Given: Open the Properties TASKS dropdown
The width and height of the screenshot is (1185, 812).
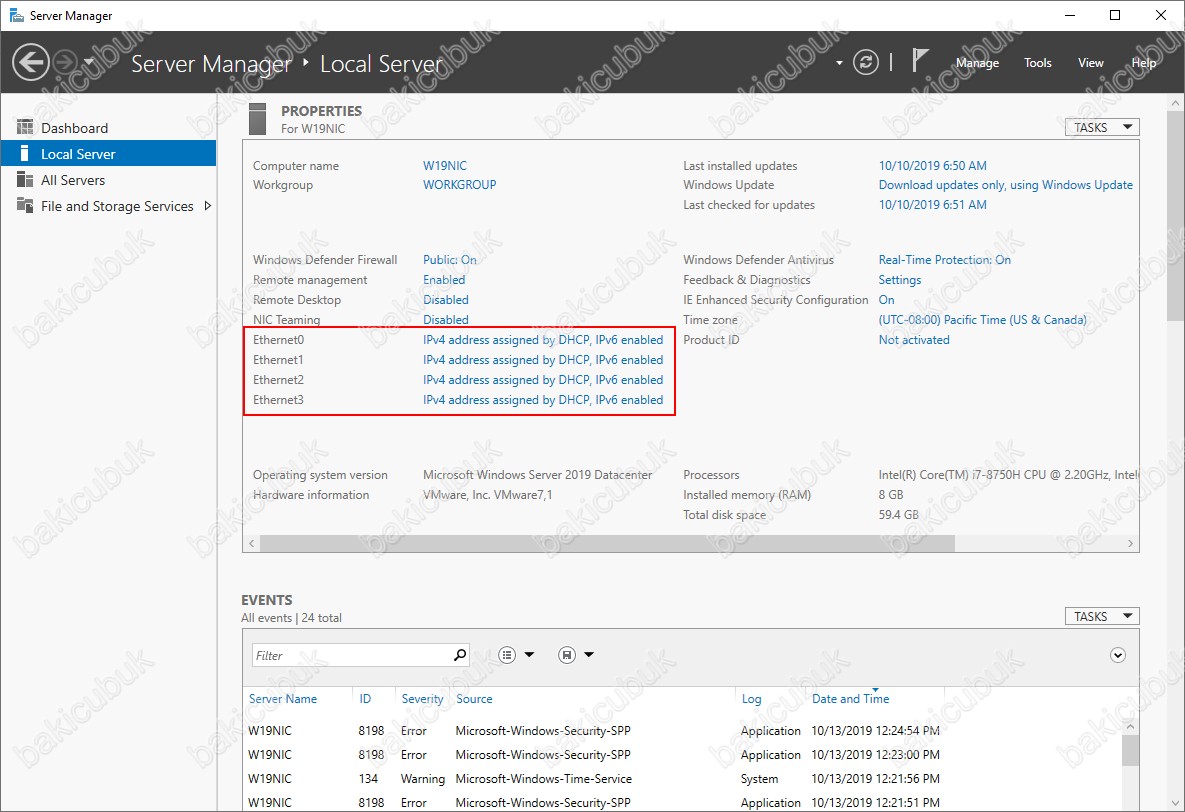Looking at the screenshot, I should pyautogui.click(x=1102, y=127).
